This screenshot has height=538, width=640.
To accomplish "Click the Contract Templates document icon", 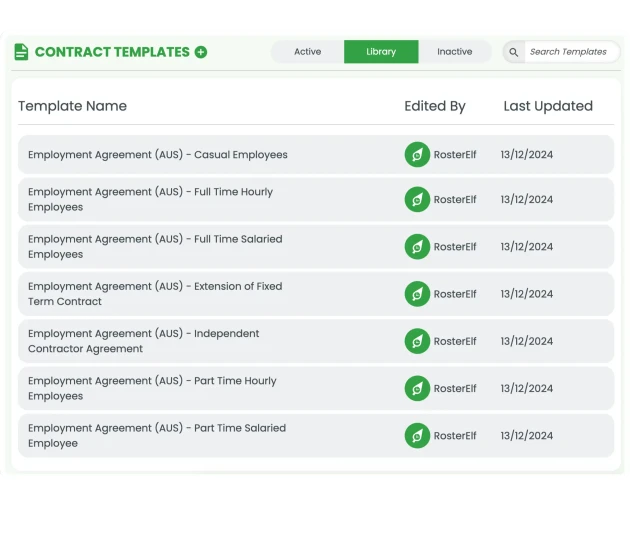I will pyautogui.click(x=22, y=52).
